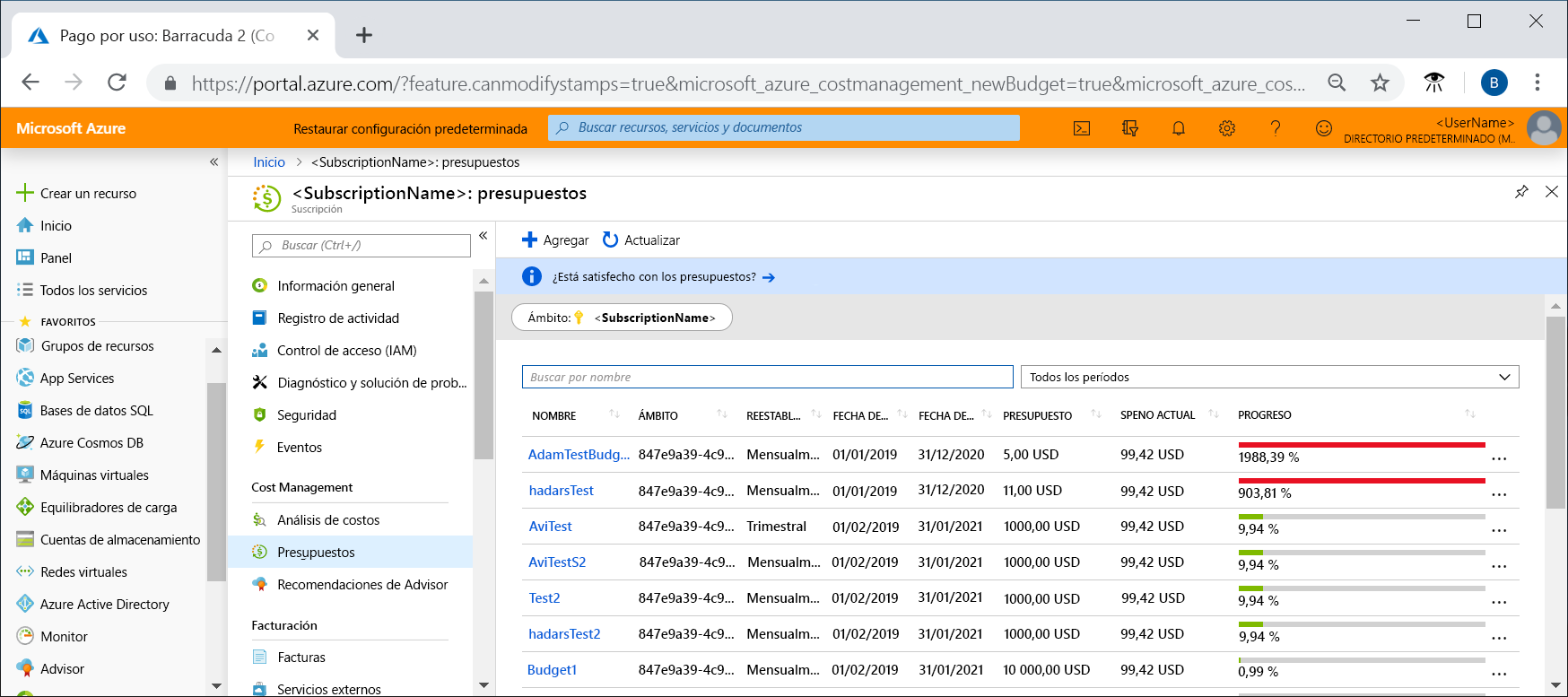Screen dimensions: 1568x697
Task: Sort table by NOMBRE column
Action: [553, 416]
